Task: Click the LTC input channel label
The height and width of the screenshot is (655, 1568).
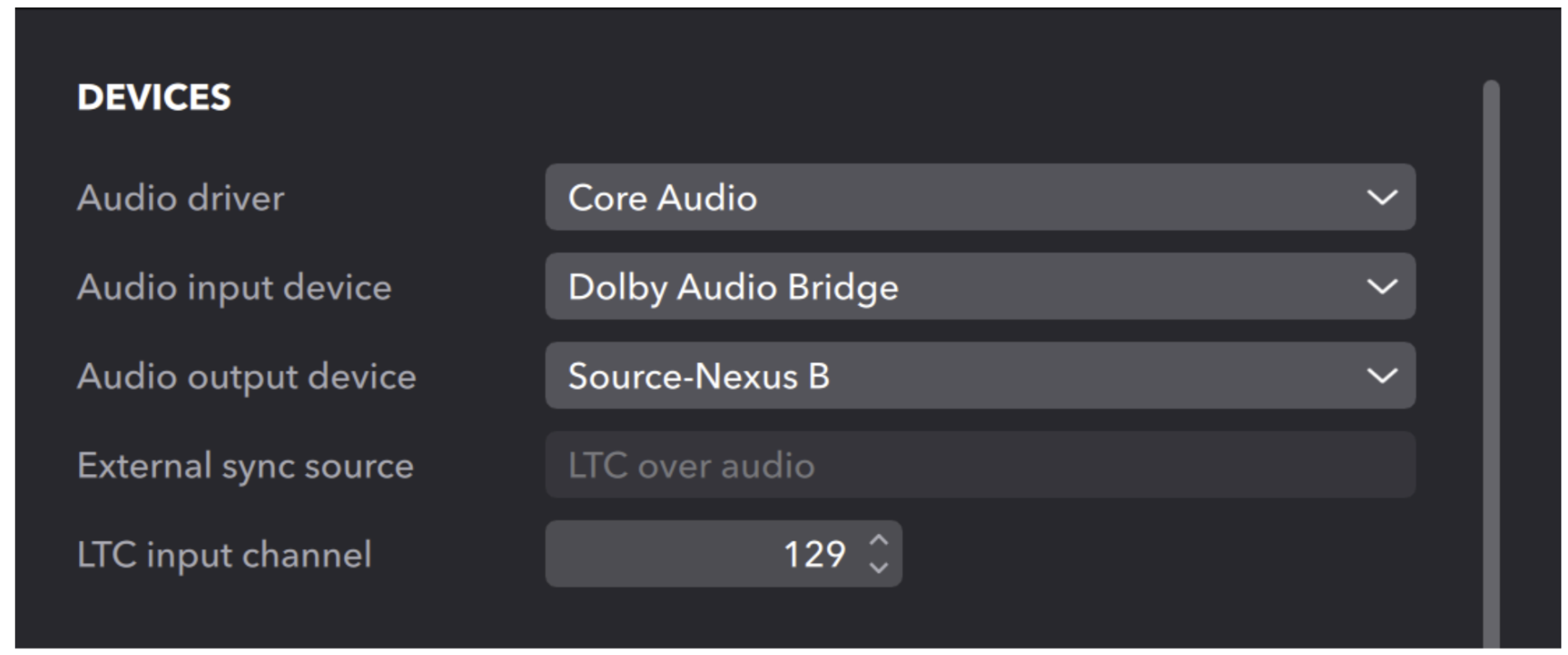Action: click(x=224, y=555)
